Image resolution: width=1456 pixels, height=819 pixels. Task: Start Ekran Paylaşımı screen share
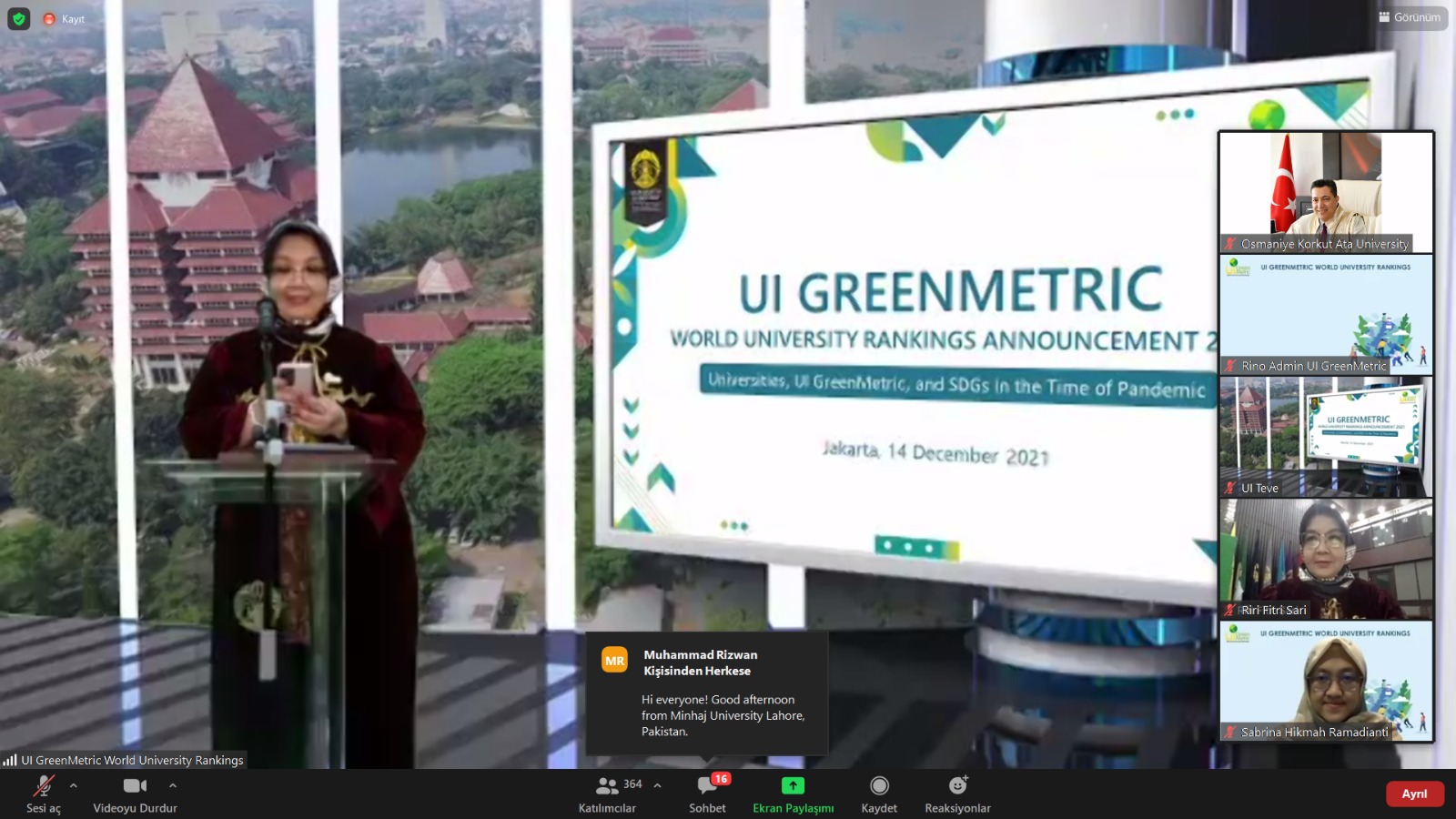[793, 794]
